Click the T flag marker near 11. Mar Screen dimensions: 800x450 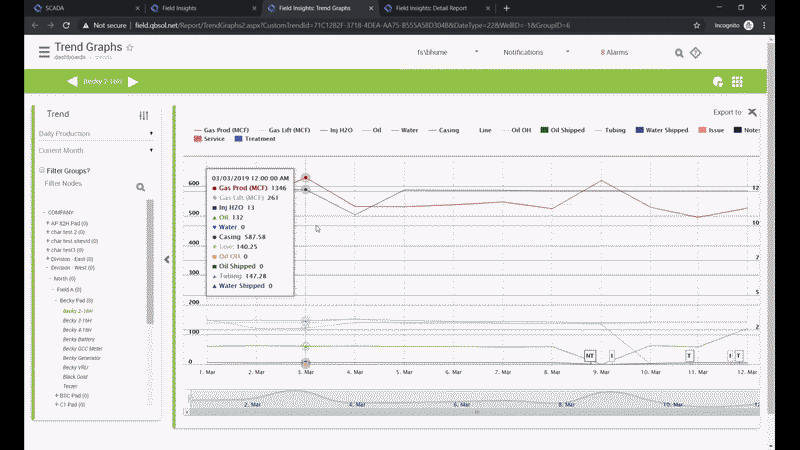689,356
